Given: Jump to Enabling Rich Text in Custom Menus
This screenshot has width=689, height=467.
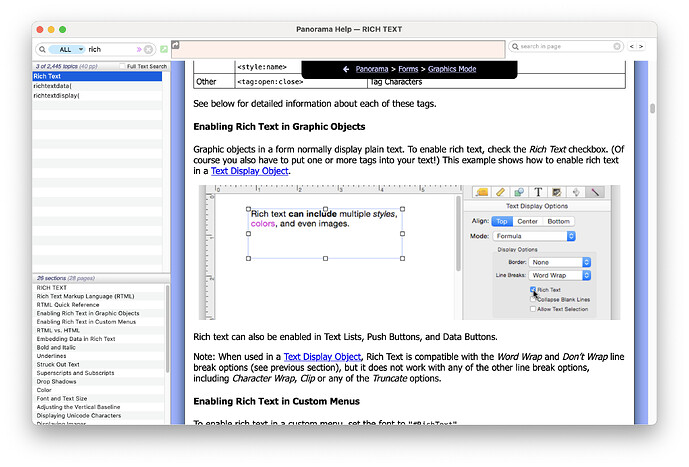Looking at the screenshot, I should pyautogui.click(x=86, y=322).
